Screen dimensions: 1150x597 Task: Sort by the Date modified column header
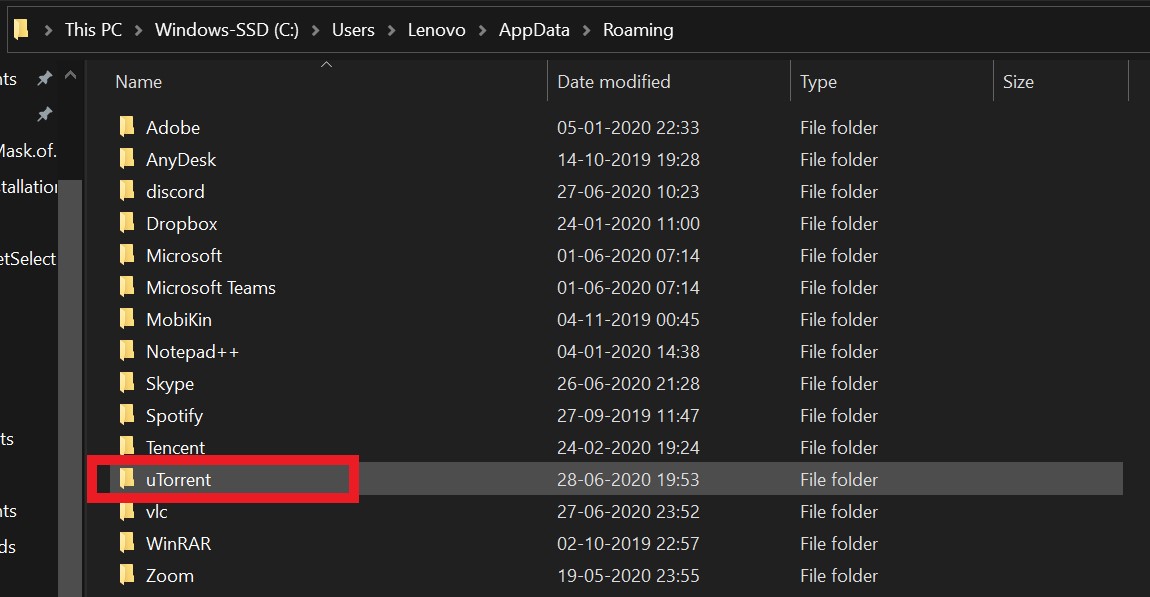pos(614,81)
